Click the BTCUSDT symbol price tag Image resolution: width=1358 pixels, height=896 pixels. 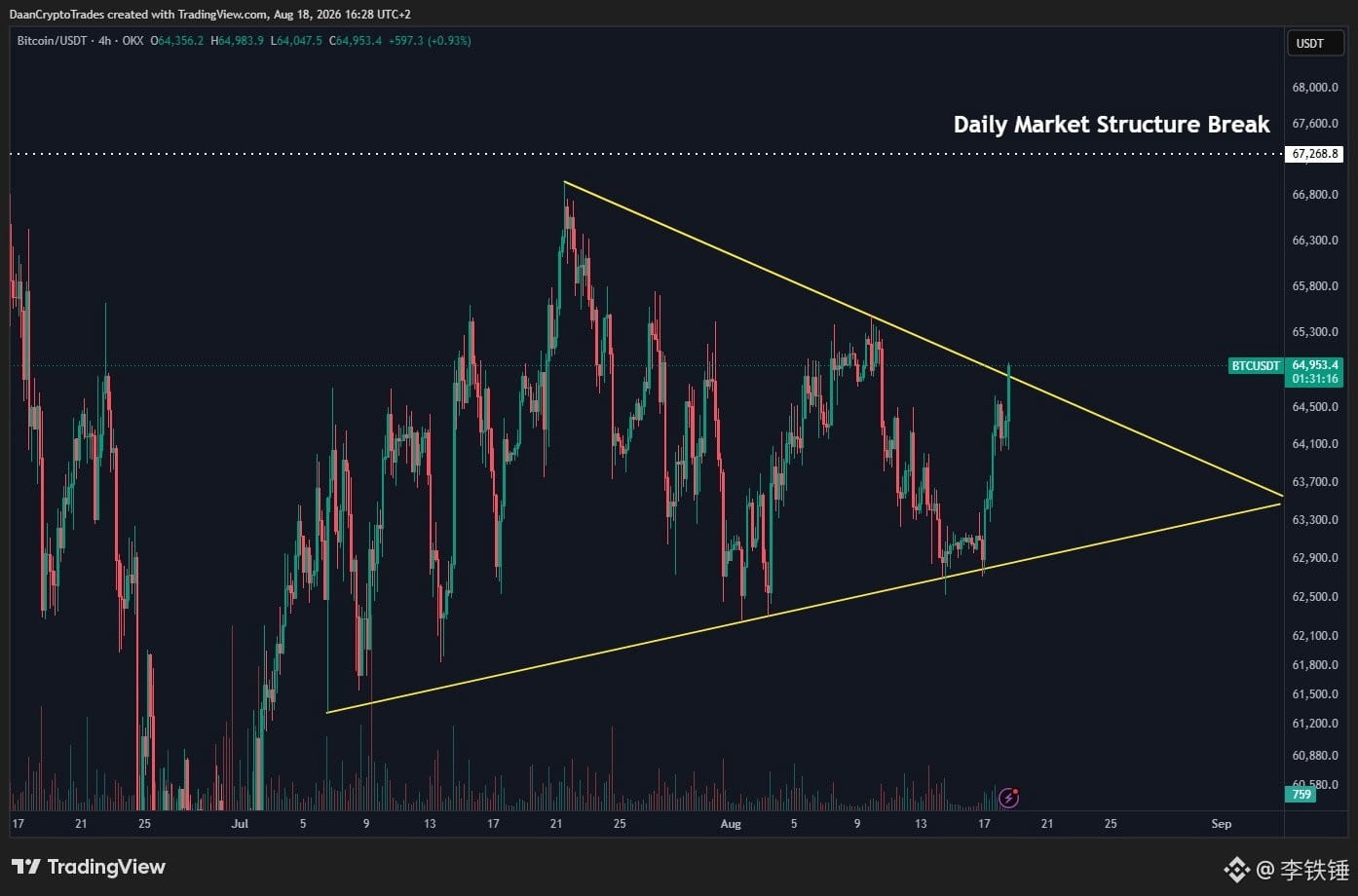pyautogui.click(x=1256, y=366)
